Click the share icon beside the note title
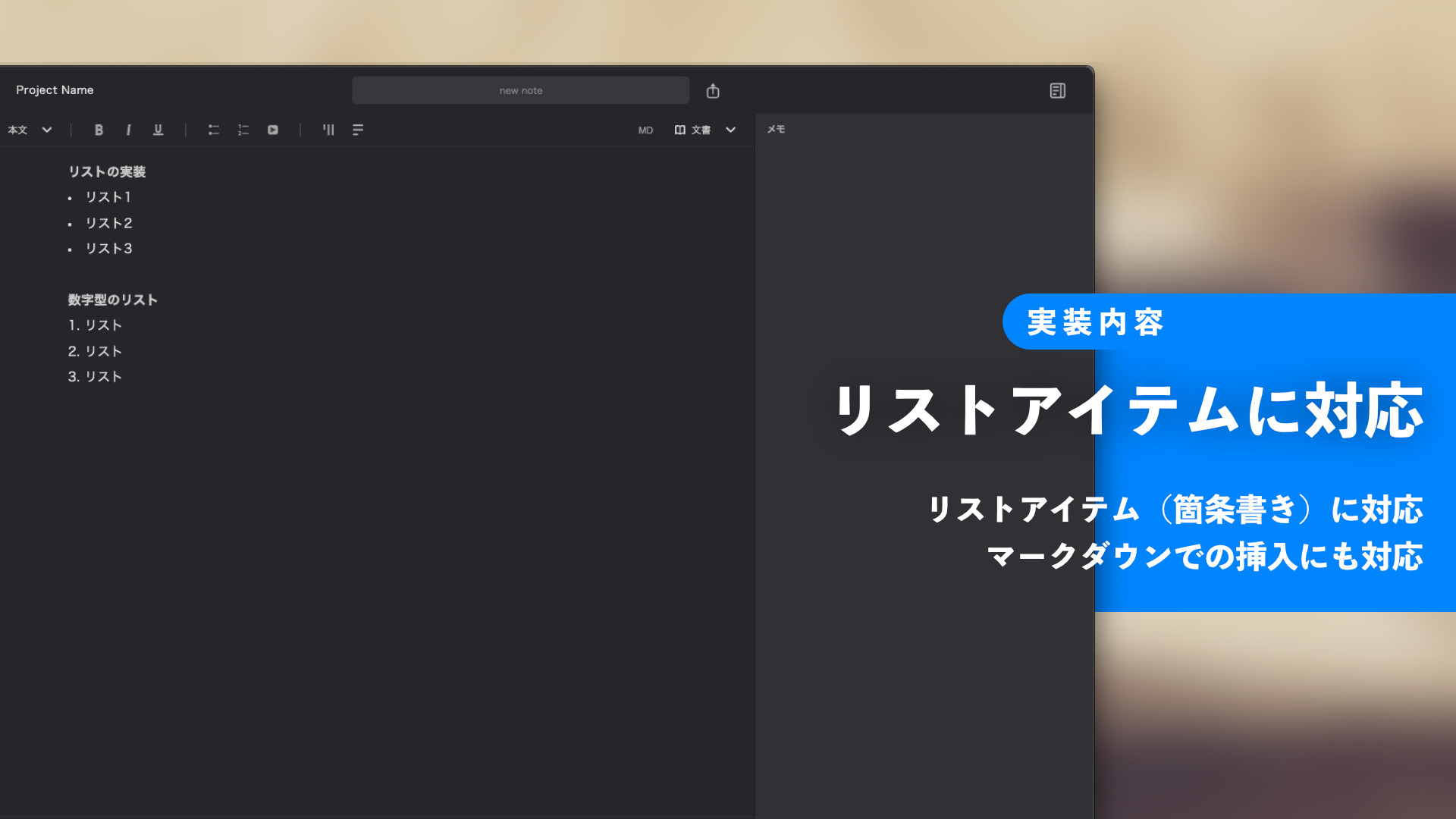This screenshot has height=819, width=1456. coord(713,91)
